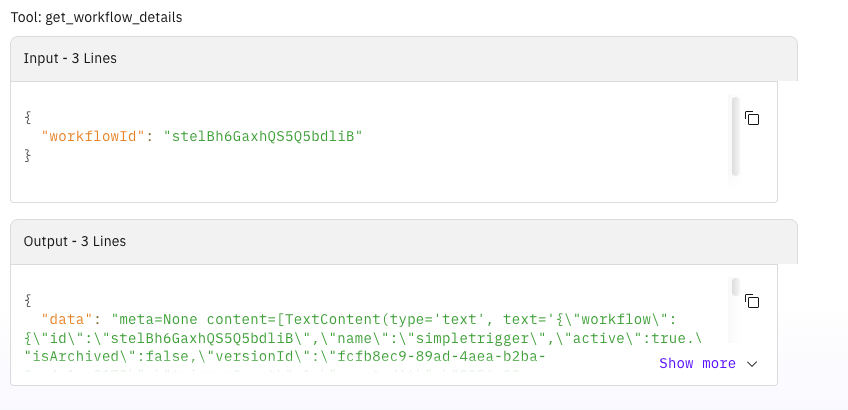848x410 pixels.
Task: Expand output using chevron beside Show more
Action: point(752,364)
